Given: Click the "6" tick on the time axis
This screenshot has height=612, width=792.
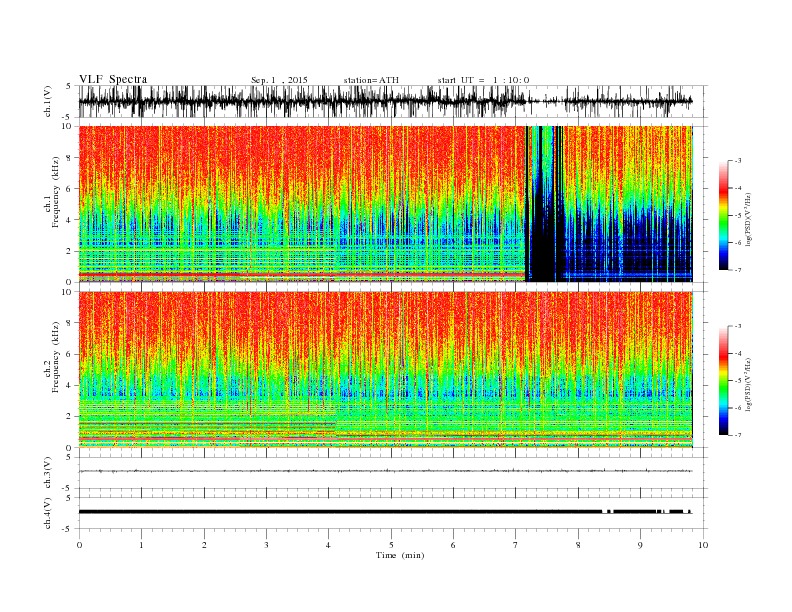Looking at the screenshot, I should (453, 545).
